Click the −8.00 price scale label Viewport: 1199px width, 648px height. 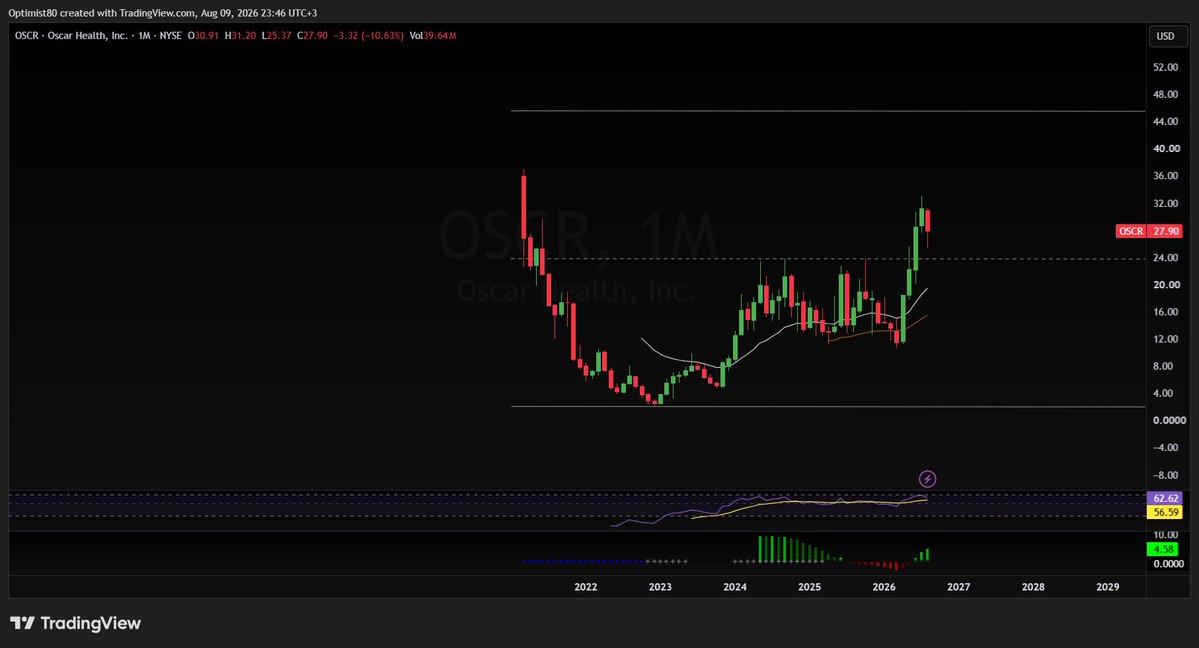[x=1165, y=475]
